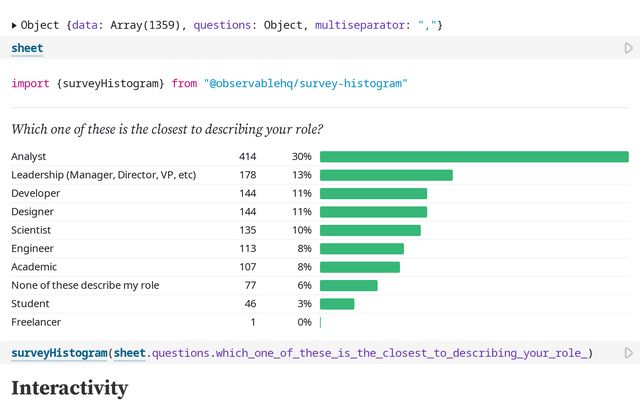The height and width of the screenshot is (400, 640).
Task: Click surveyHistogram inside the import braces
Action: coord(114,83)
